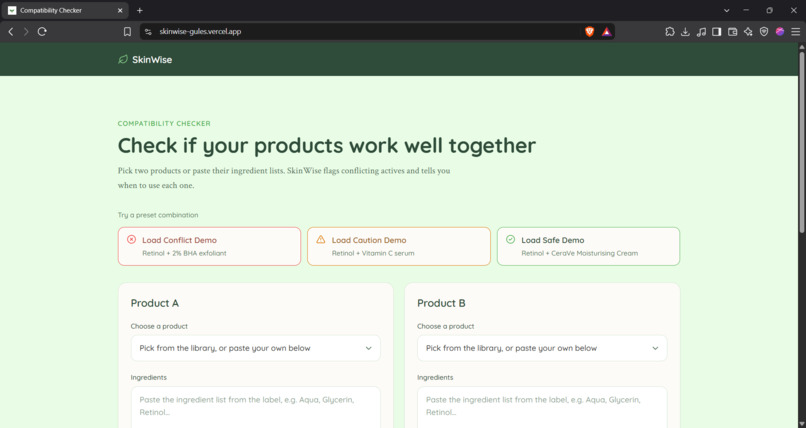Open a new tab with plus button
The width and height of the screenshot is (806, 428).
(x=140, y=10)
